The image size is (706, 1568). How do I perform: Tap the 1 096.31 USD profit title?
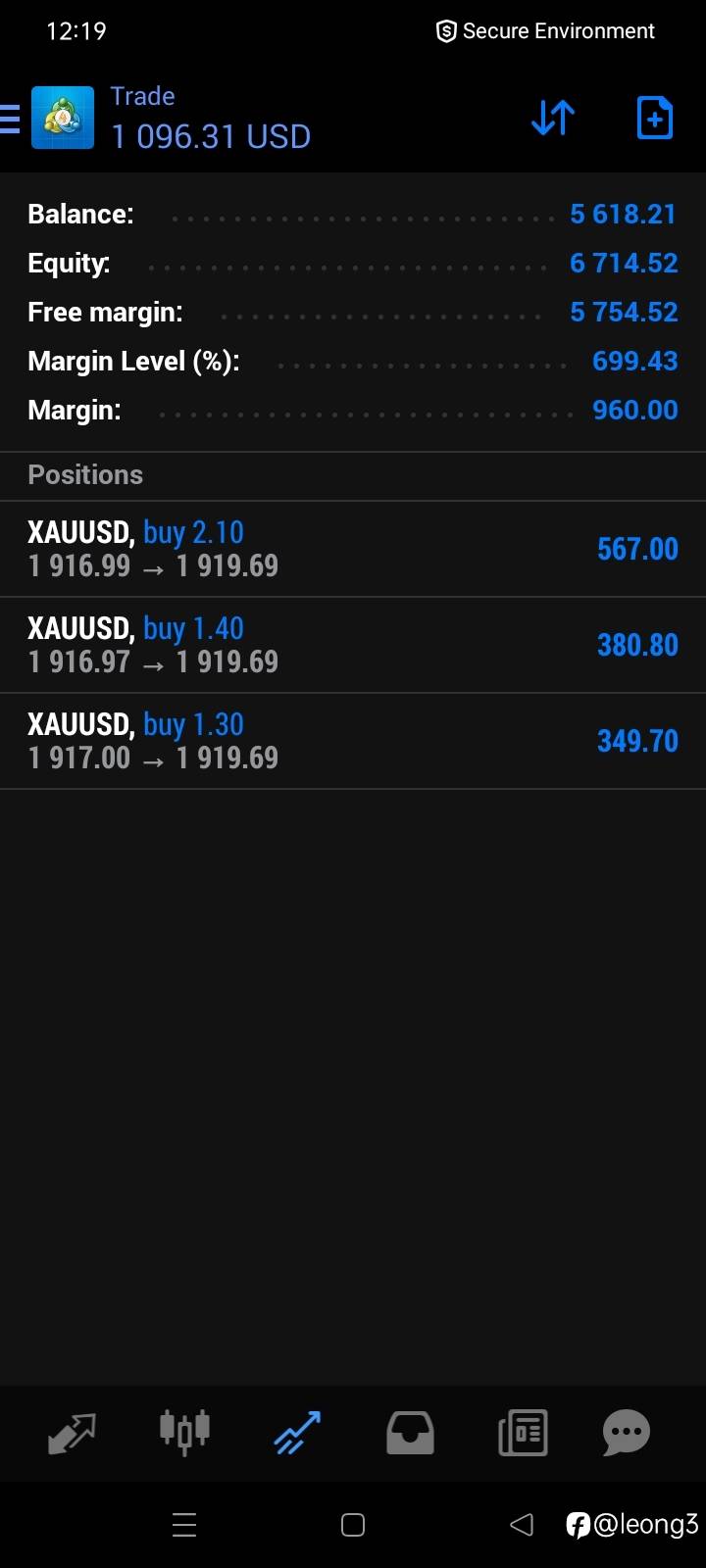(x=211, y=136)
